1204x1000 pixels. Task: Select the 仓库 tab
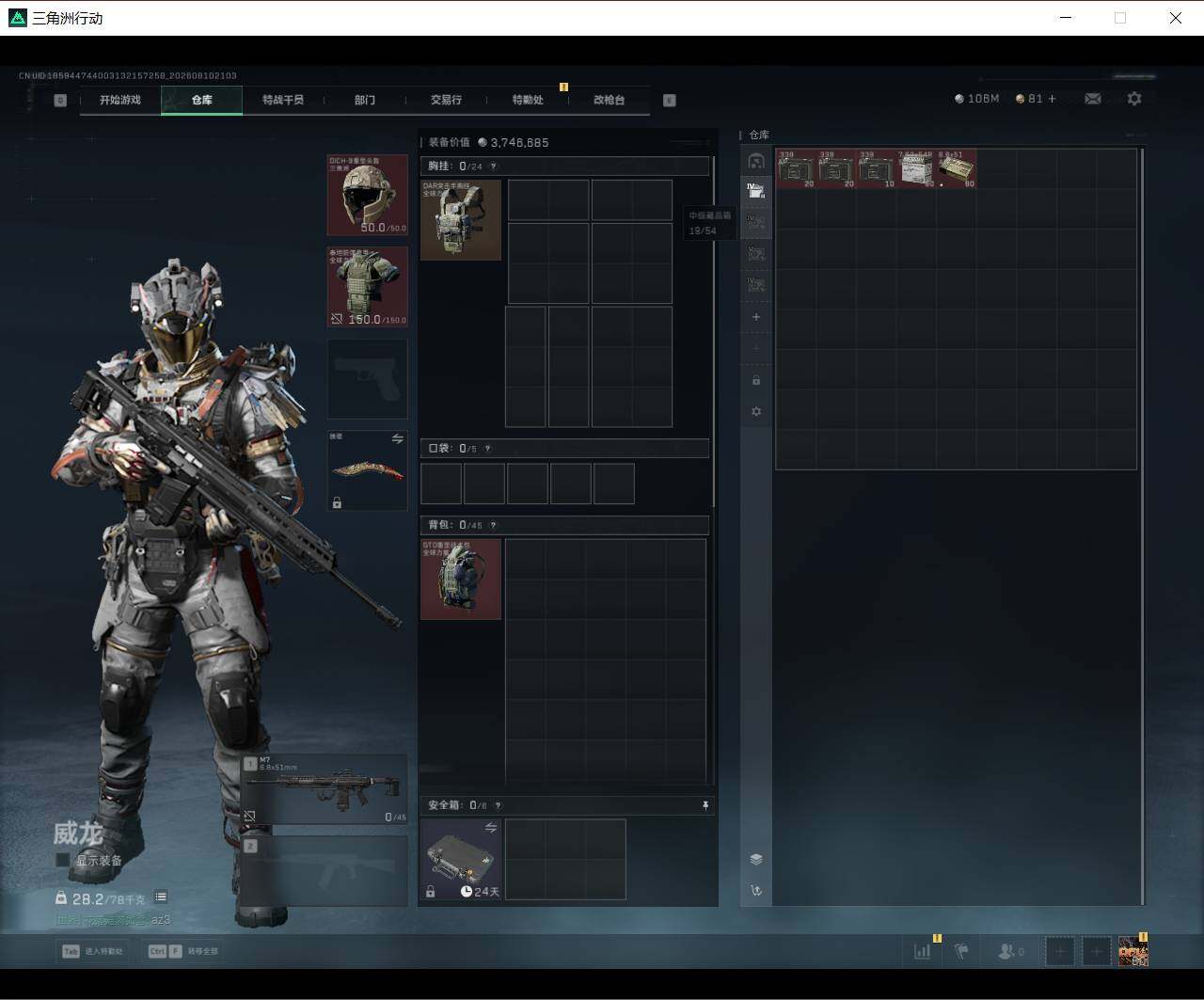coord(202,100)
